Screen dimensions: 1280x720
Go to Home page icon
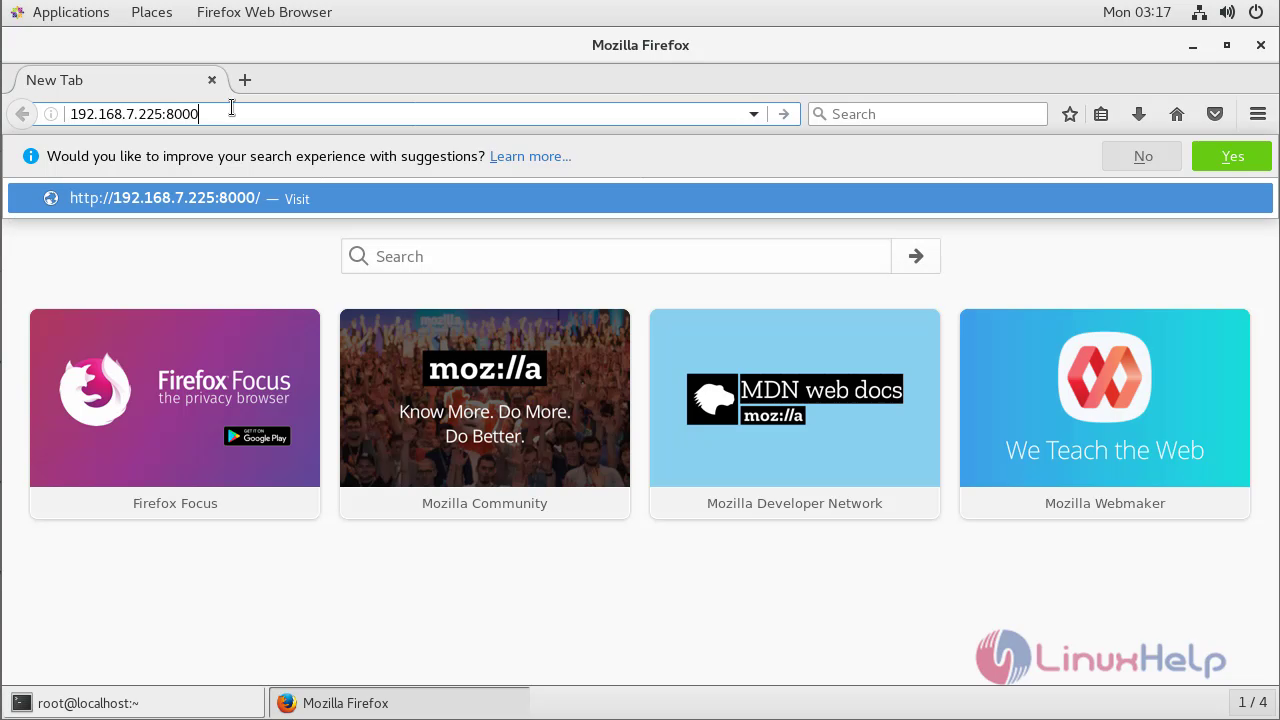coord(1177,114)
